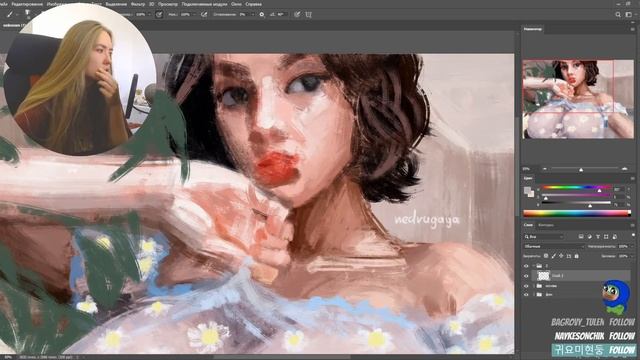Image resolution: width=640 pixels, height=360 pixels.
Task: Hide the top group layer eye
Action: (526, 266)
